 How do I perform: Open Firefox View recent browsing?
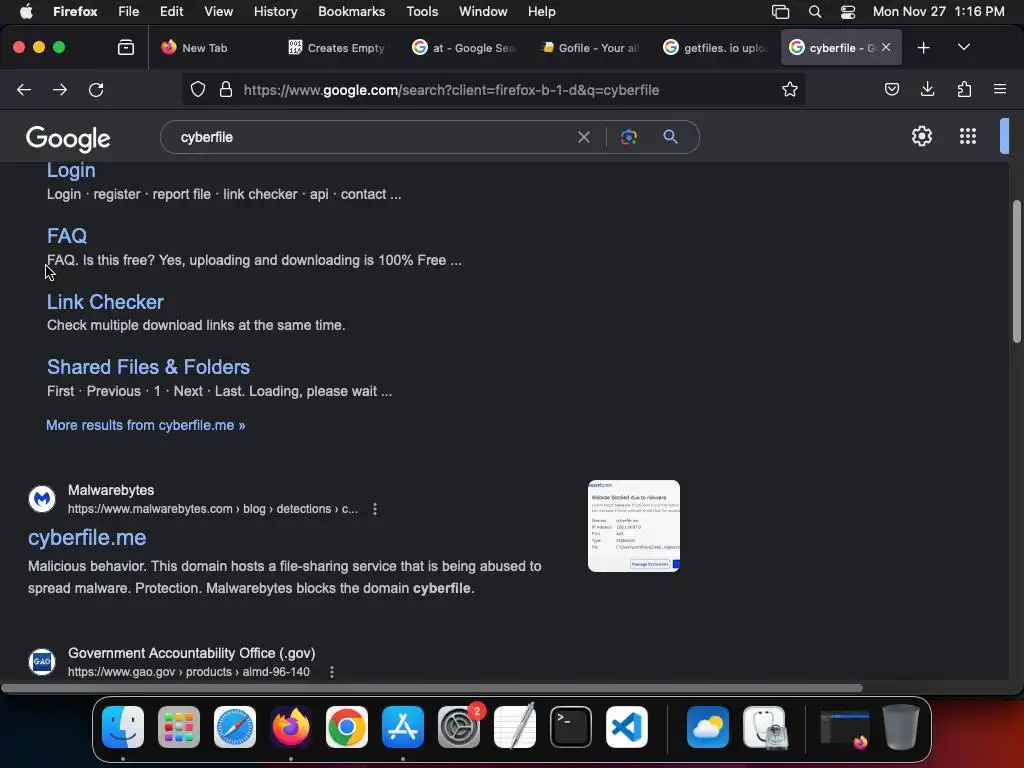point(126,48)
